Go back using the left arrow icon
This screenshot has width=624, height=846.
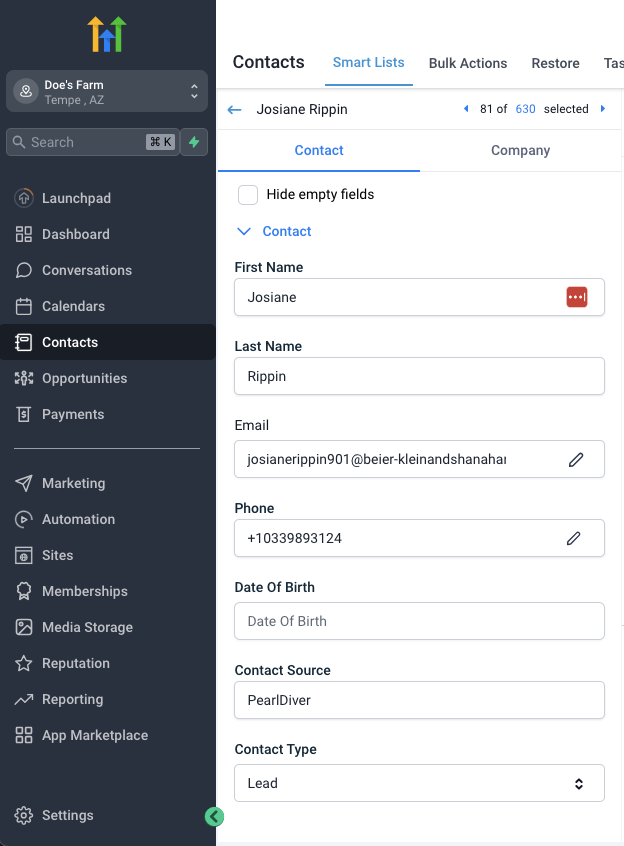[235, 110]
